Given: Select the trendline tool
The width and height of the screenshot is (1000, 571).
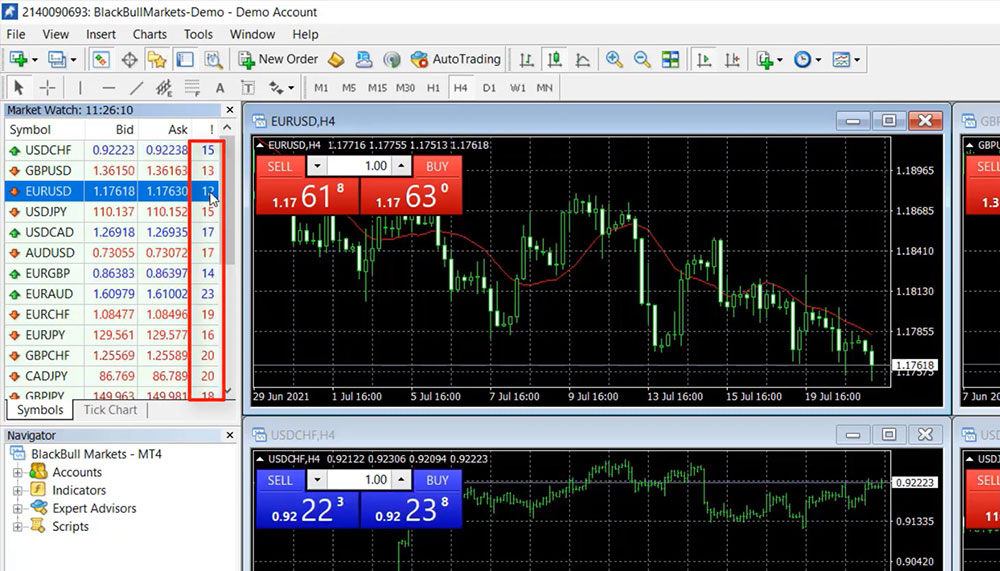Looking at the screenshot, I should (x=136, y=87).
